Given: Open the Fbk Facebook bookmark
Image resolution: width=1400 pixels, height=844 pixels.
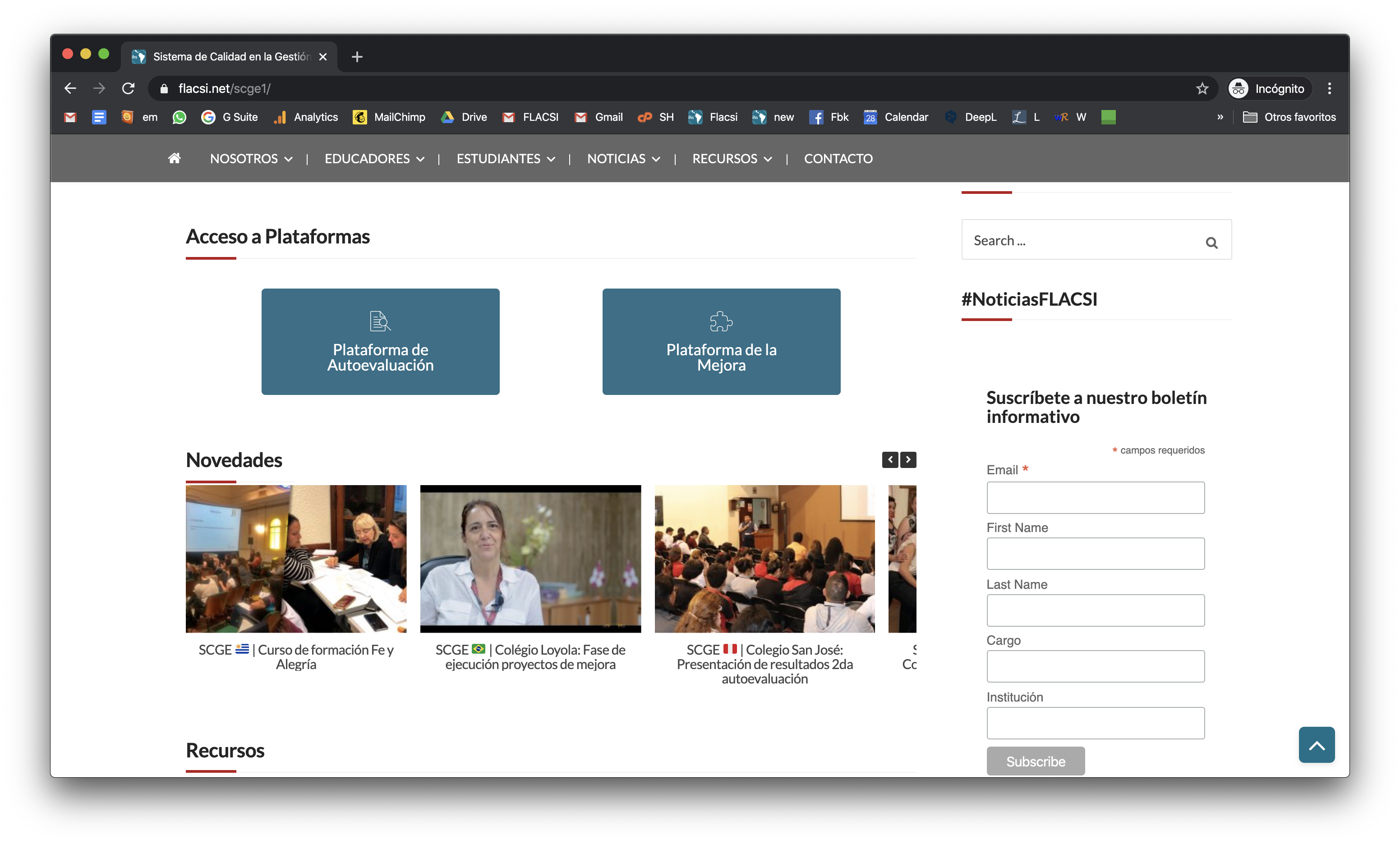Looking at the screenshot, I should 829,117.
